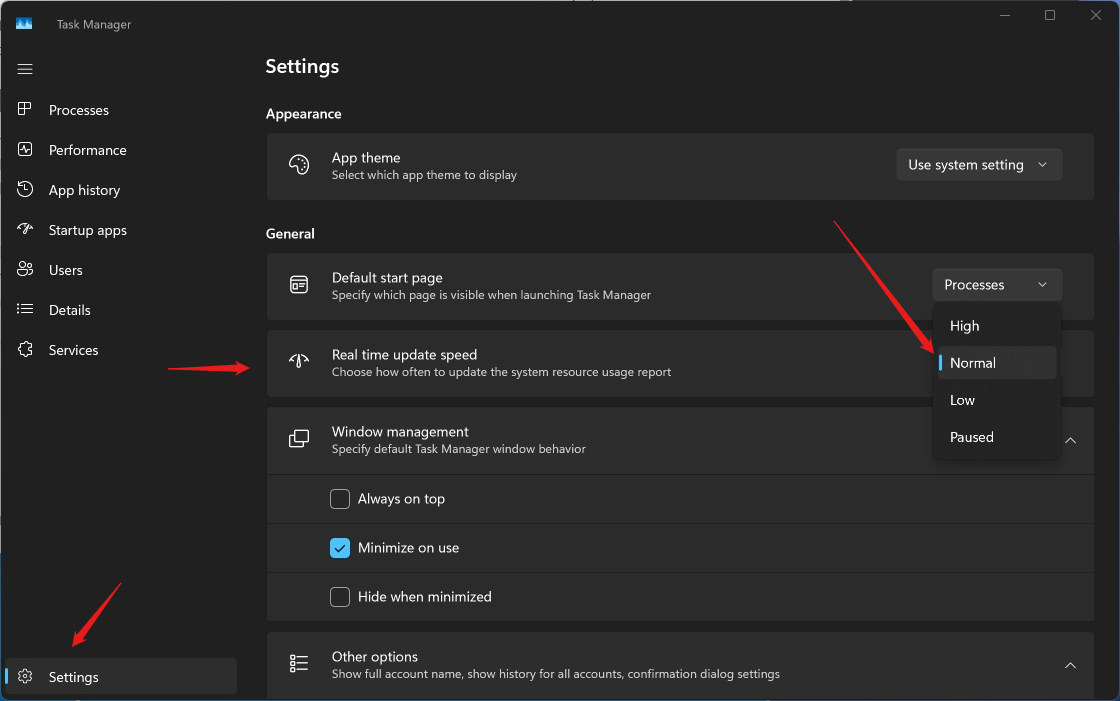Collapse the Other options section chevron

click(x=1070, y=665)
